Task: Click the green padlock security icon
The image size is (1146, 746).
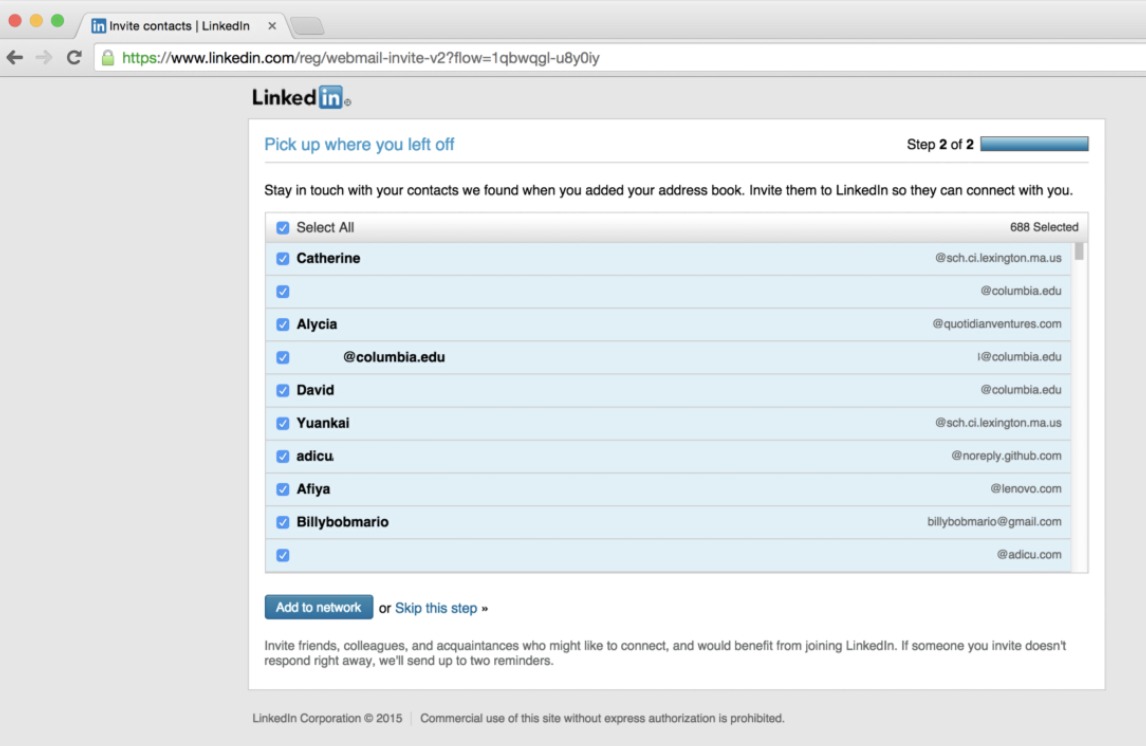Action: coord(108,58)
